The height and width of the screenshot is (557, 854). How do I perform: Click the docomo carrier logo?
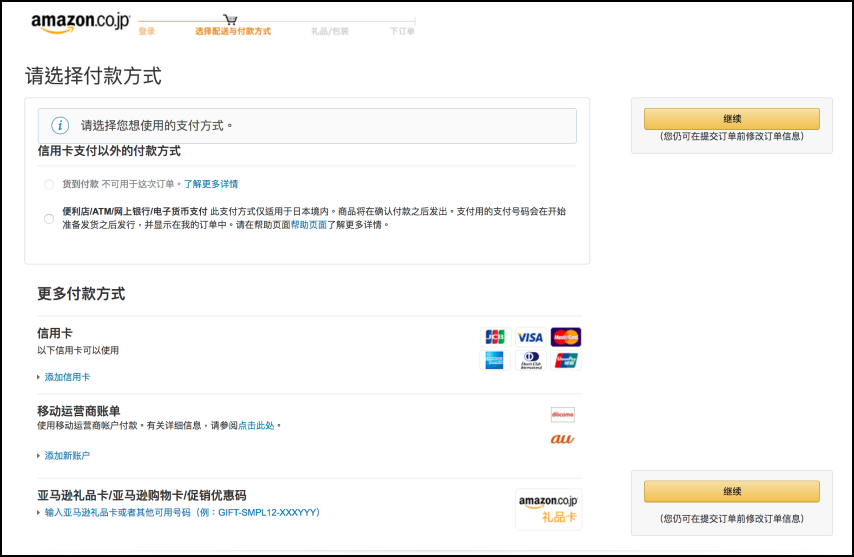pos(563,414)
